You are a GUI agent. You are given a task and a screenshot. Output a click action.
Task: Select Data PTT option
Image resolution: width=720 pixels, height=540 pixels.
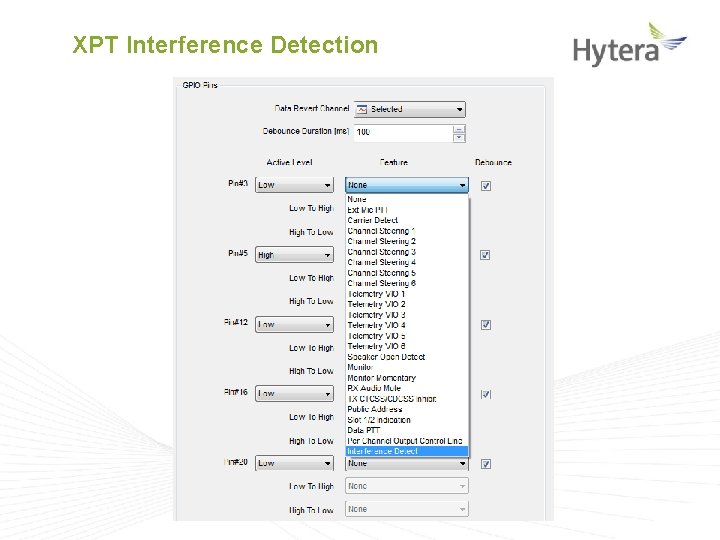(406, 430)
